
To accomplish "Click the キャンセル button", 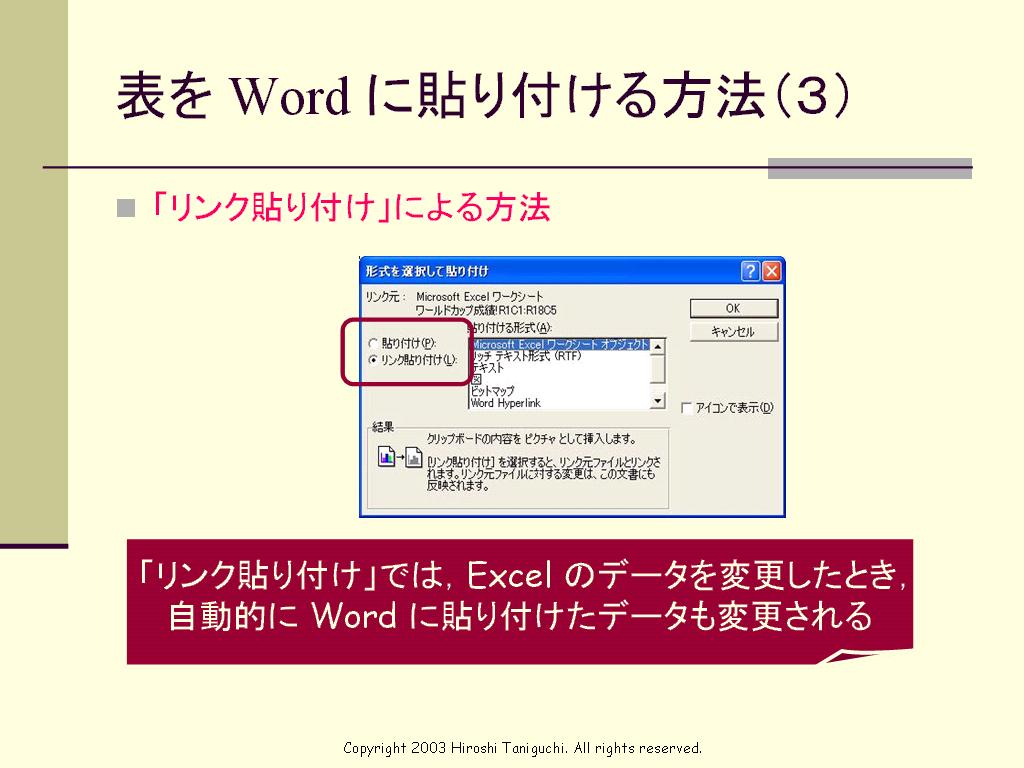I will click(734, 332).
